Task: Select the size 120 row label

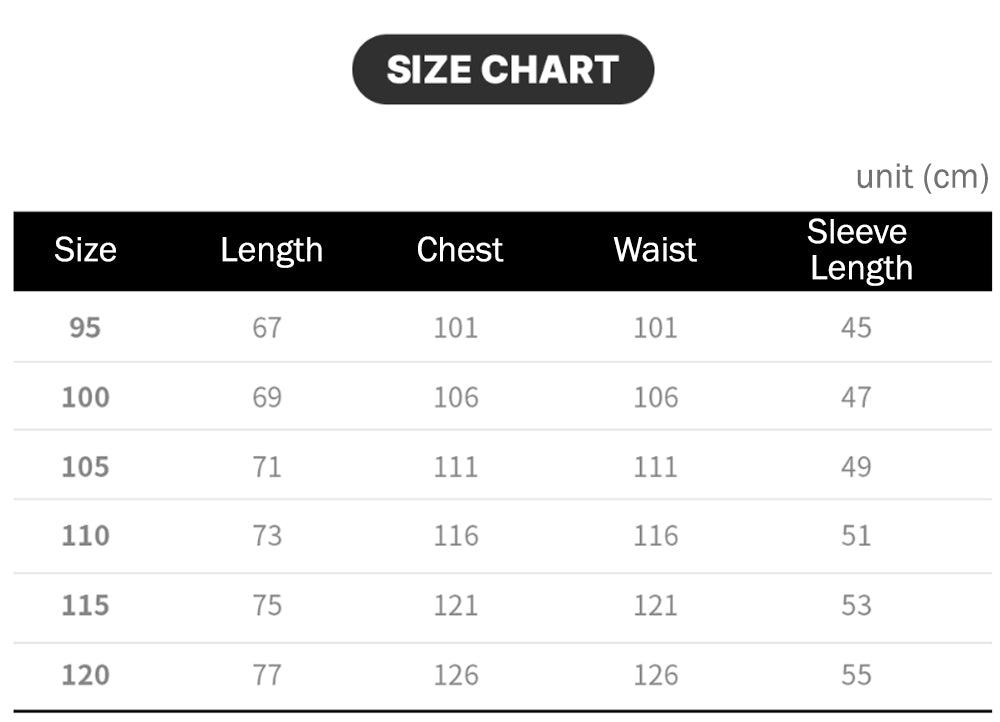Action: (85, 675)
